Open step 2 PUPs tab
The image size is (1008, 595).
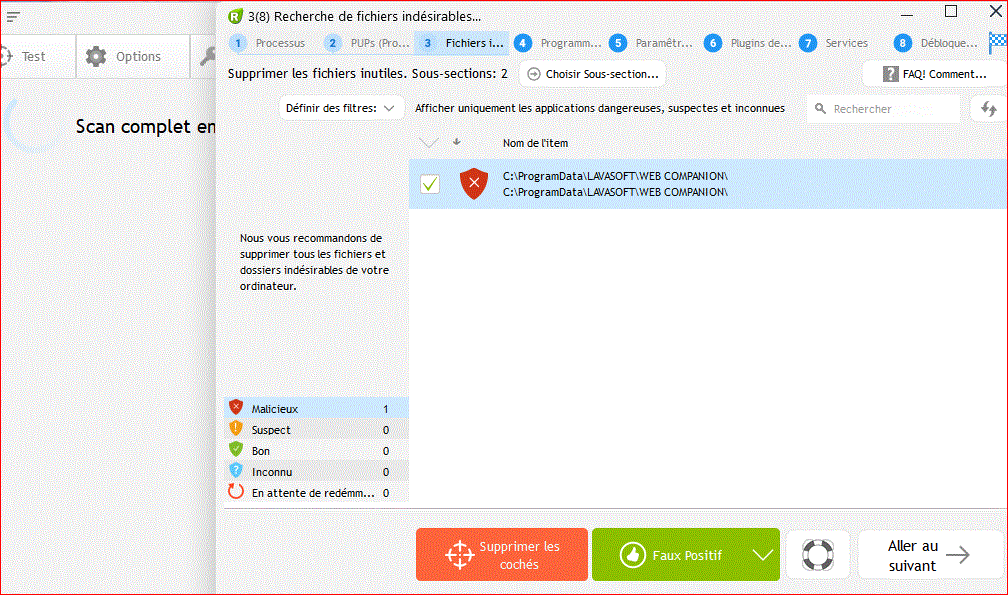pos(367,43)
